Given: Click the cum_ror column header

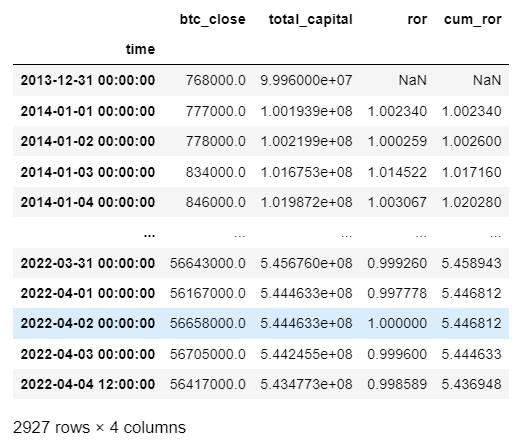Looking at the screenshot, I should click(472, 19).
